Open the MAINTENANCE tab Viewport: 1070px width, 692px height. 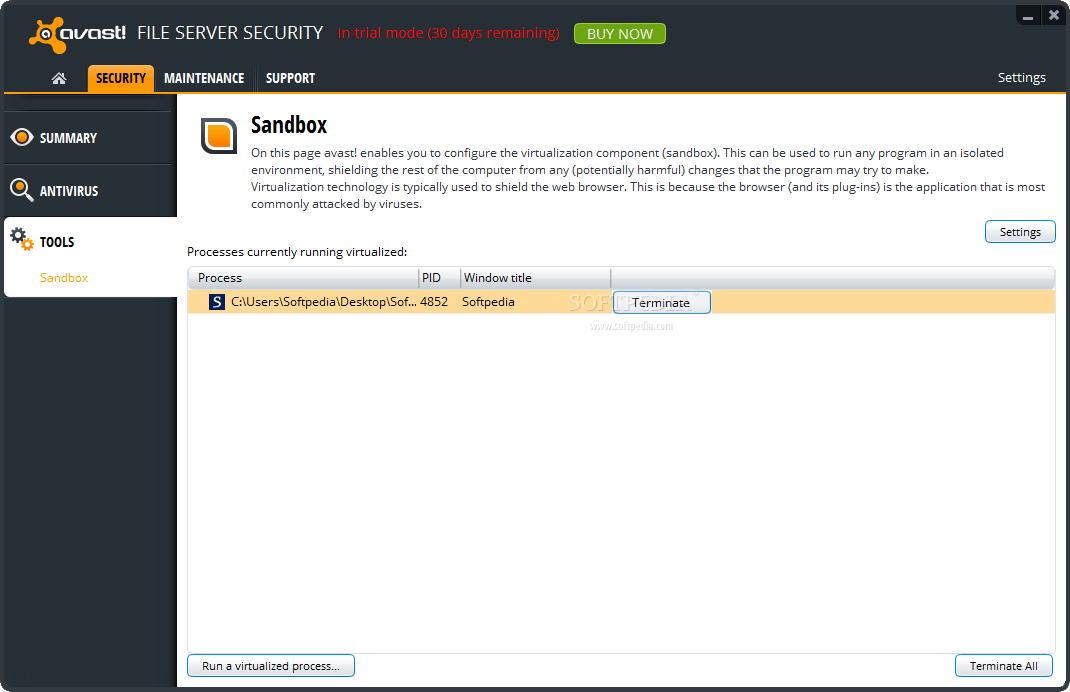[x=204, y=78]
